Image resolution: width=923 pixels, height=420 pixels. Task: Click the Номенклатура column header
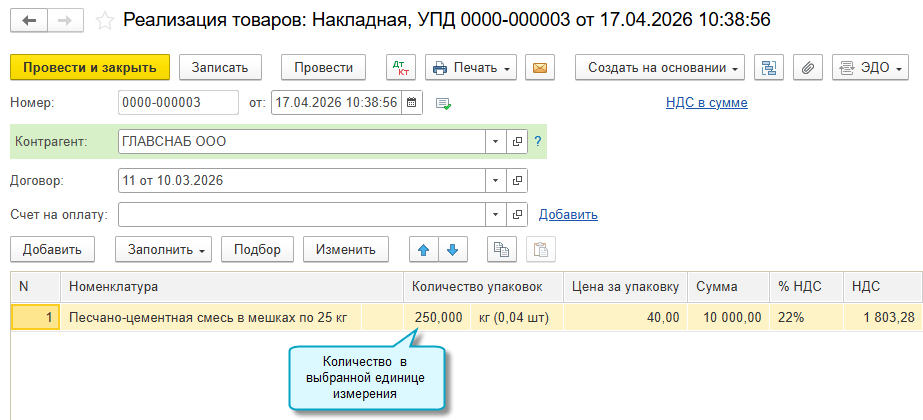pos(232,287)
